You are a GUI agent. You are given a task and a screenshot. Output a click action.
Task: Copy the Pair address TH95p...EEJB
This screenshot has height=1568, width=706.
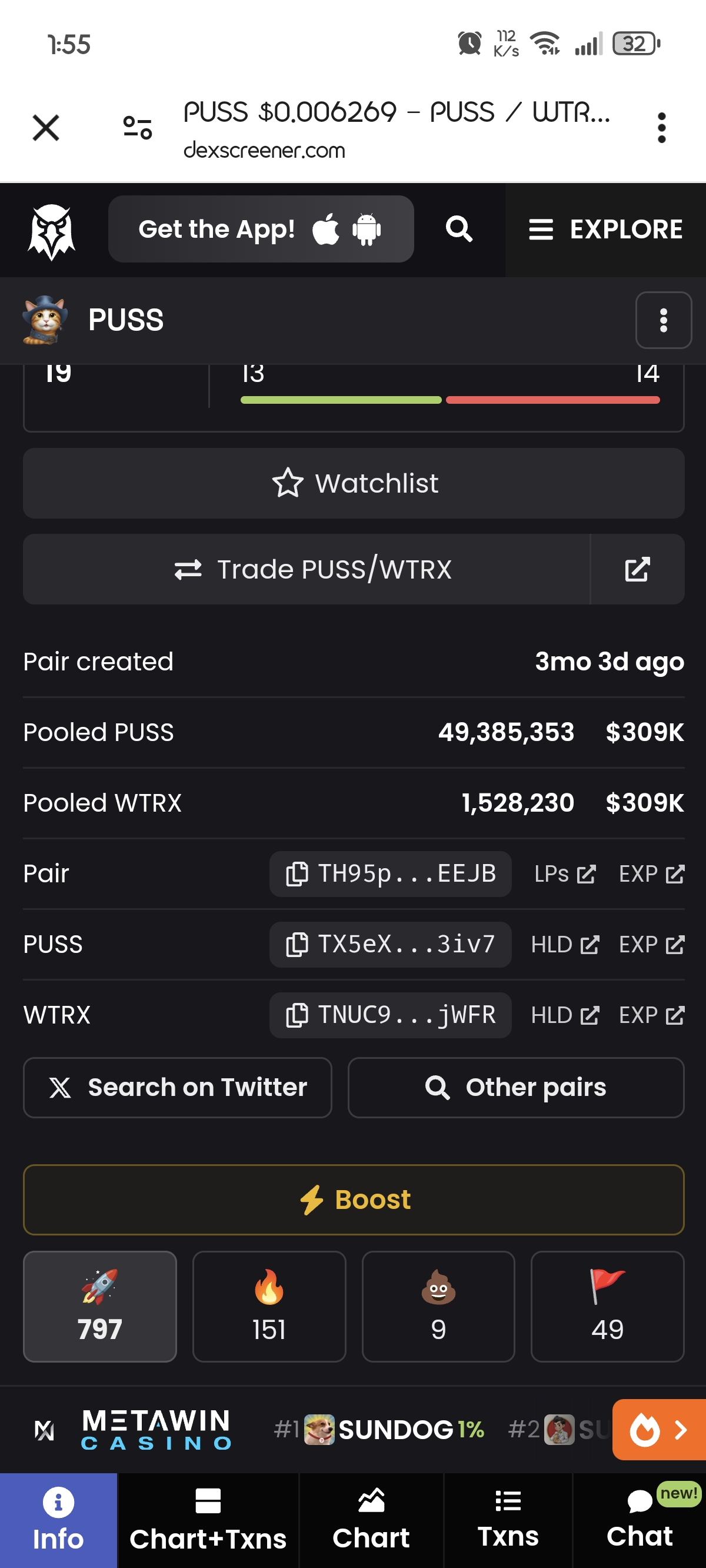click(x=390, y=873)
